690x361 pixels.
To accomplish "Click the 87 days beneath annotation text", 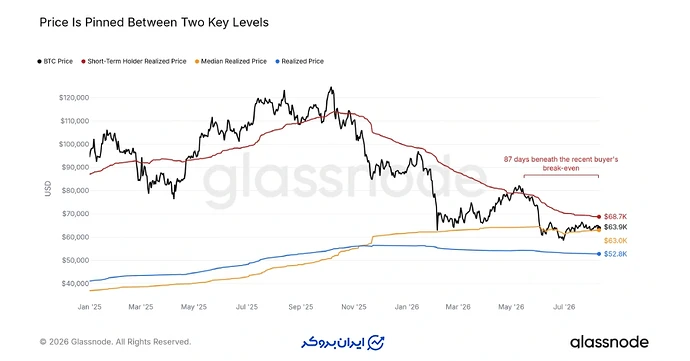I will coord(561,164).
